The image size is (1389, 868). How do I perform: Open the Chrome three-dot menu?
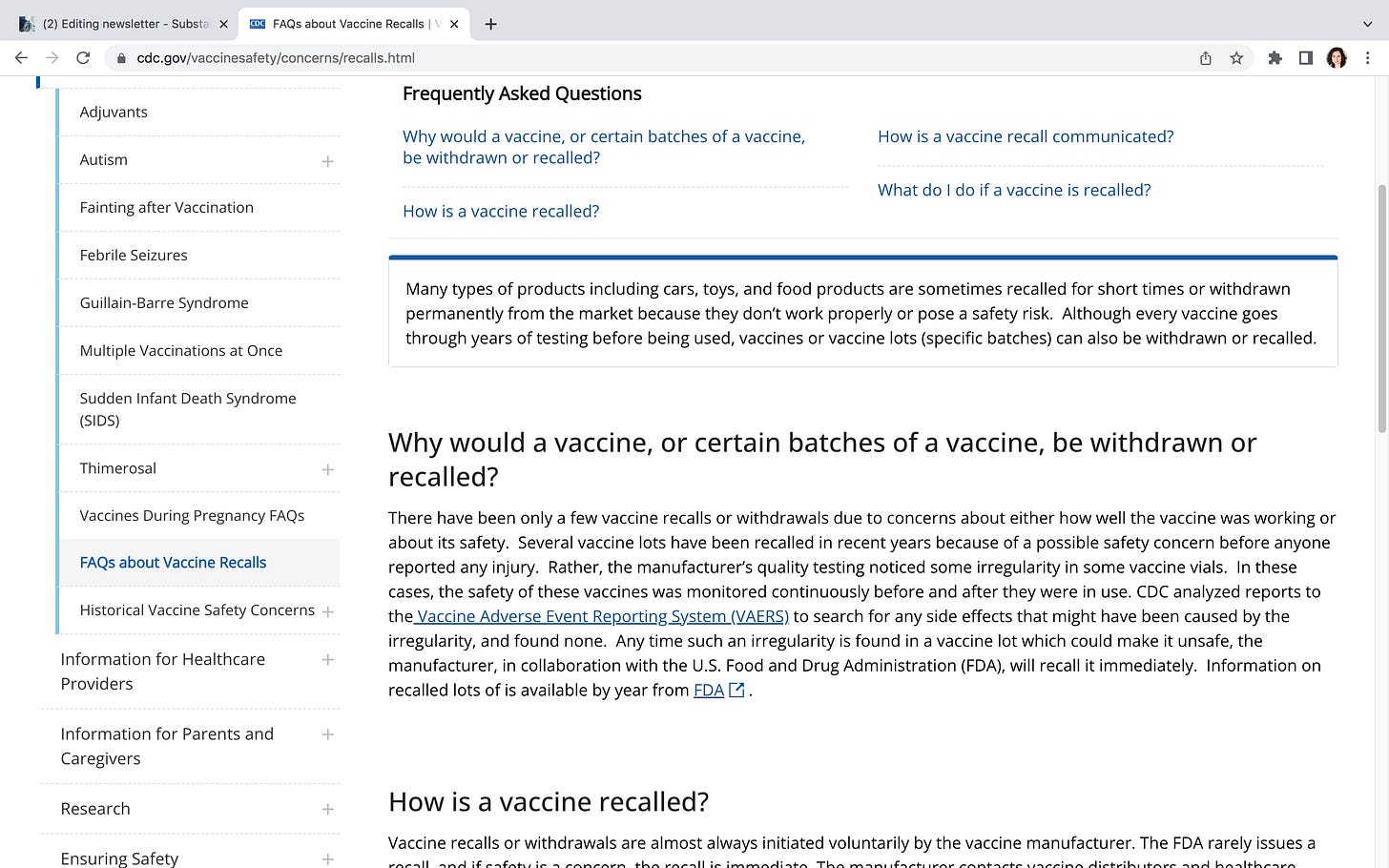click(1370, 58)
